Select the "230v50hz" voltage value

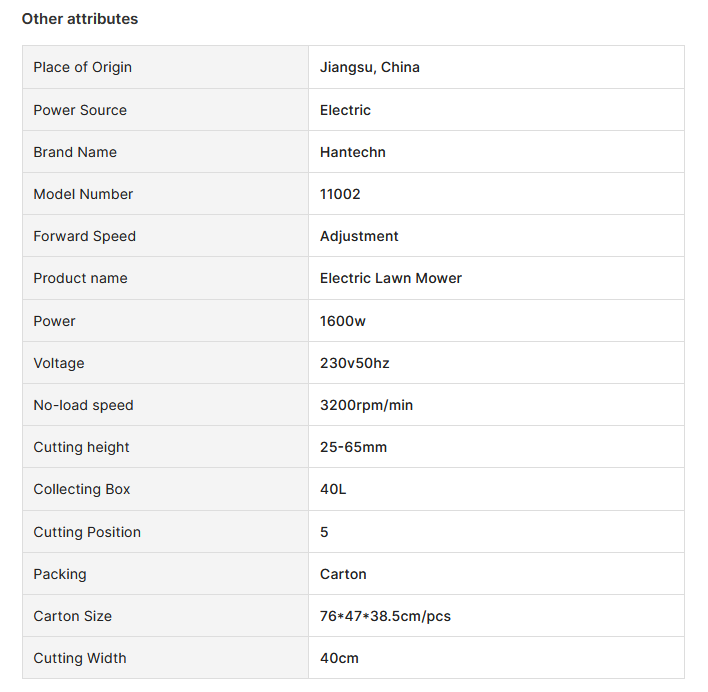(x=355, y=363)
